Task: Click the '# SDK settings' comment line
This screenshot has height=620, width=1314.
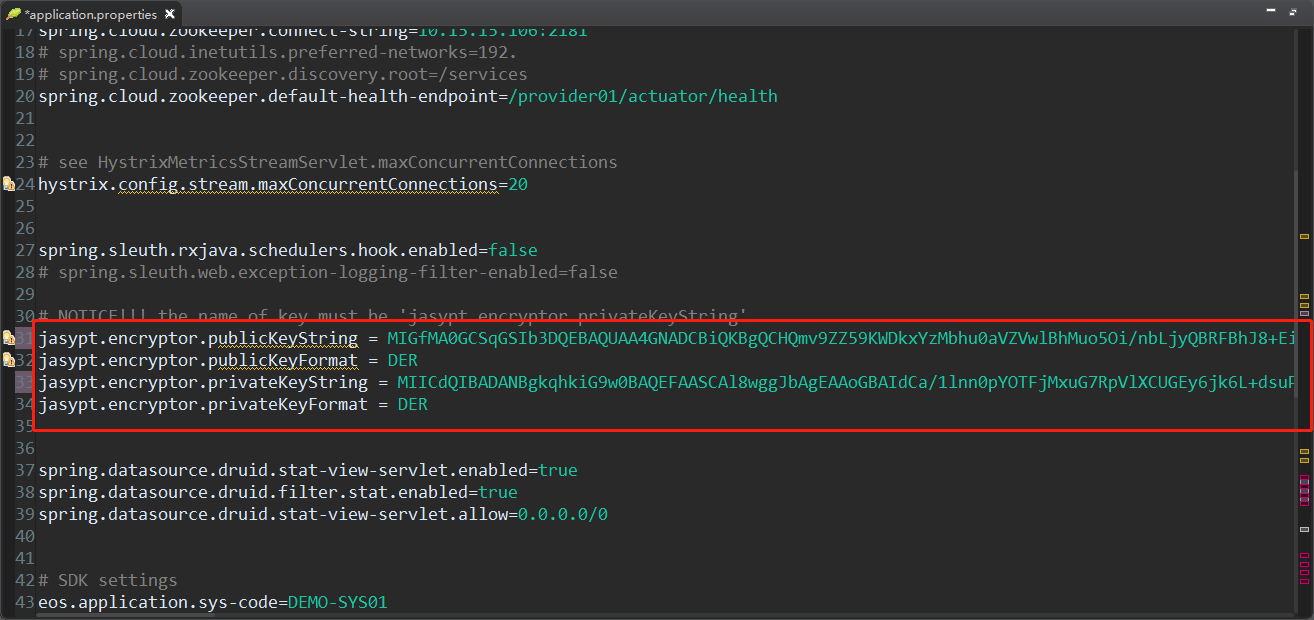Action: click(108, 580)
